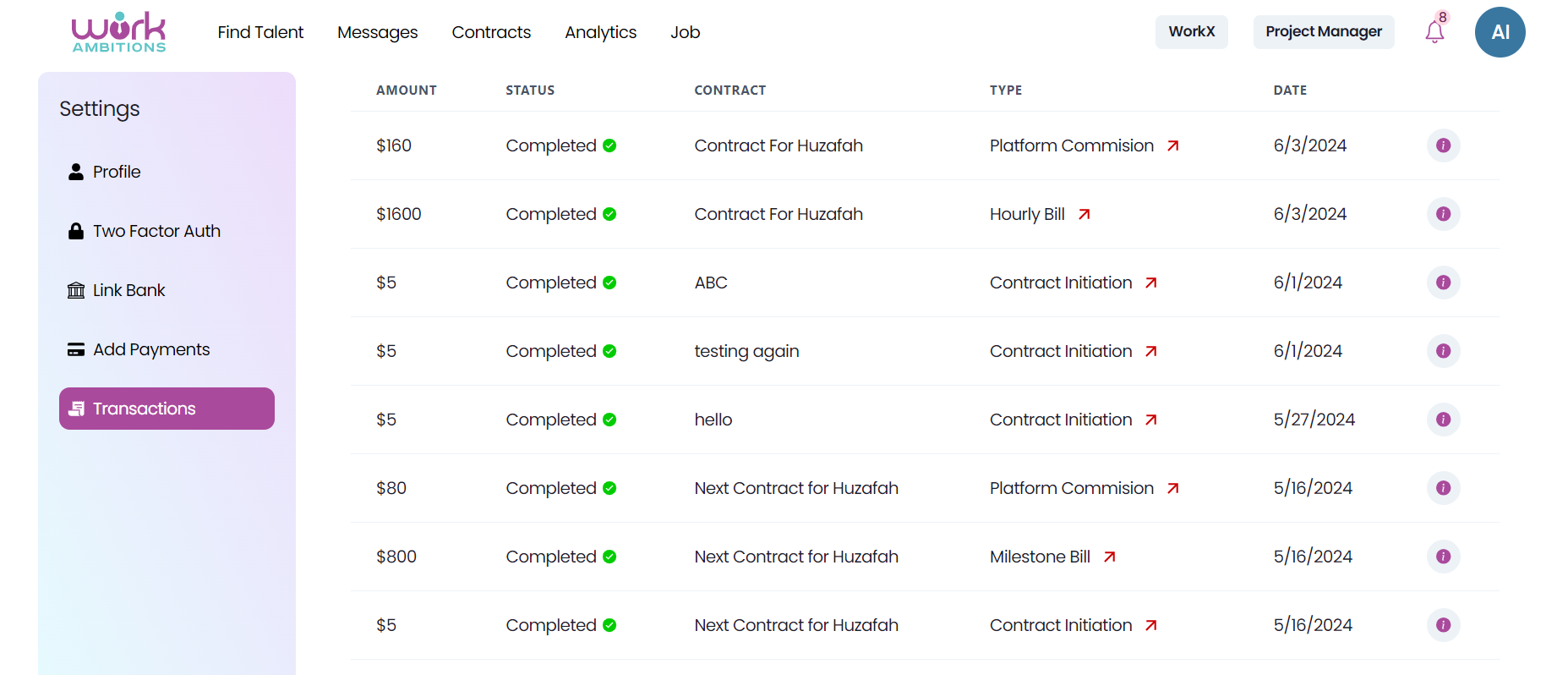
Task: Click 'Hourly Bill' type text
Action: pyautogui.click(x=1027, y=214)
